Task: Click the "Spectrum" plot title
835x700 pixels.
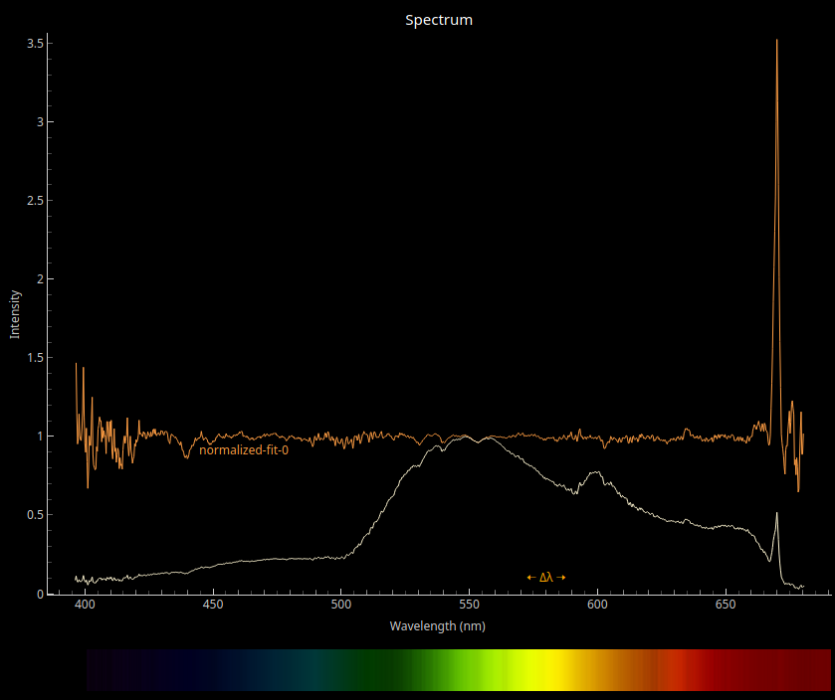Action: (438, 20)
